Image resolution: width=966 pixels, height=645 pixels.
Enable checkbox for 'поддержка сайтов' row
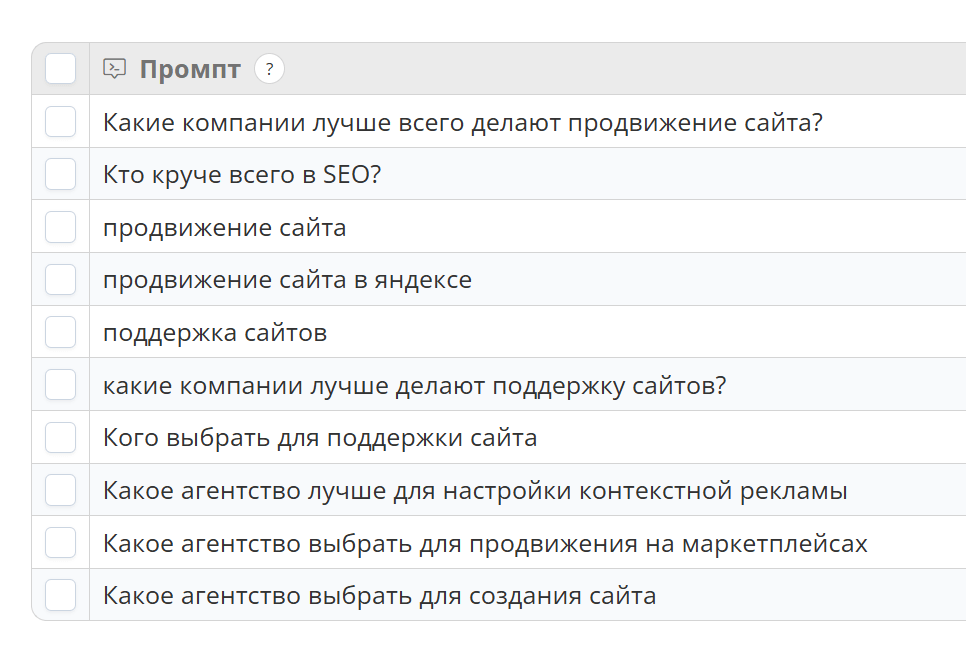point(60,332)
